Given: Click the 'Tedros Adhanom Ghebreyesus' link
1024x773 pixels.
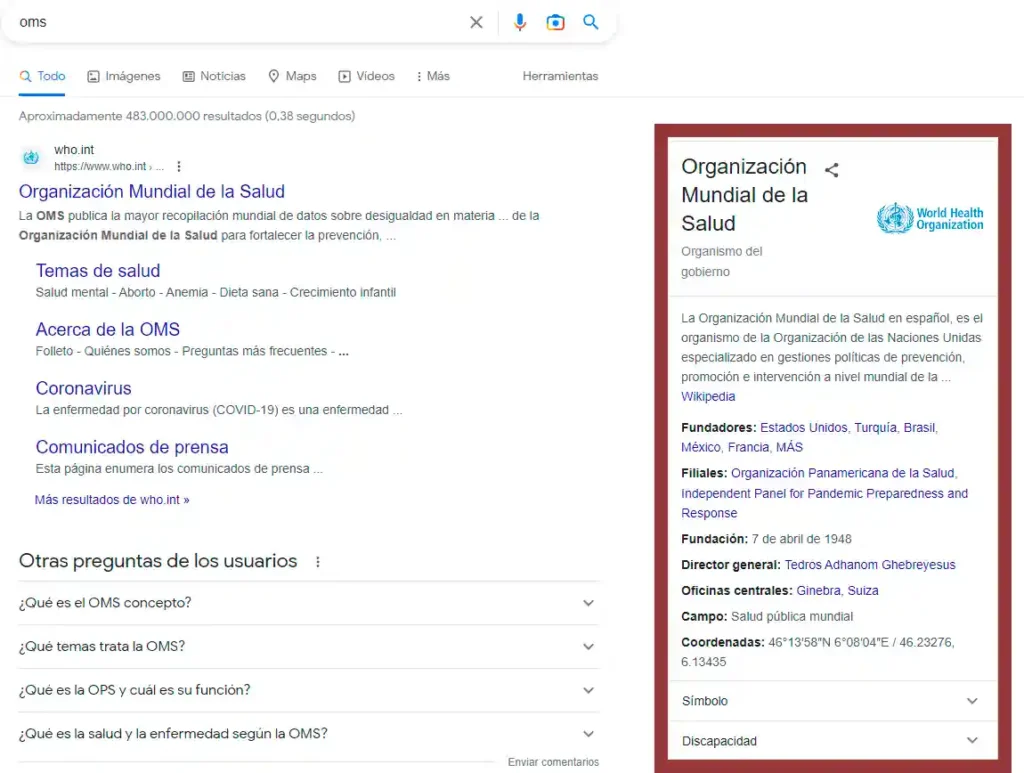Looking at the screenshot, I should [870, 564].
